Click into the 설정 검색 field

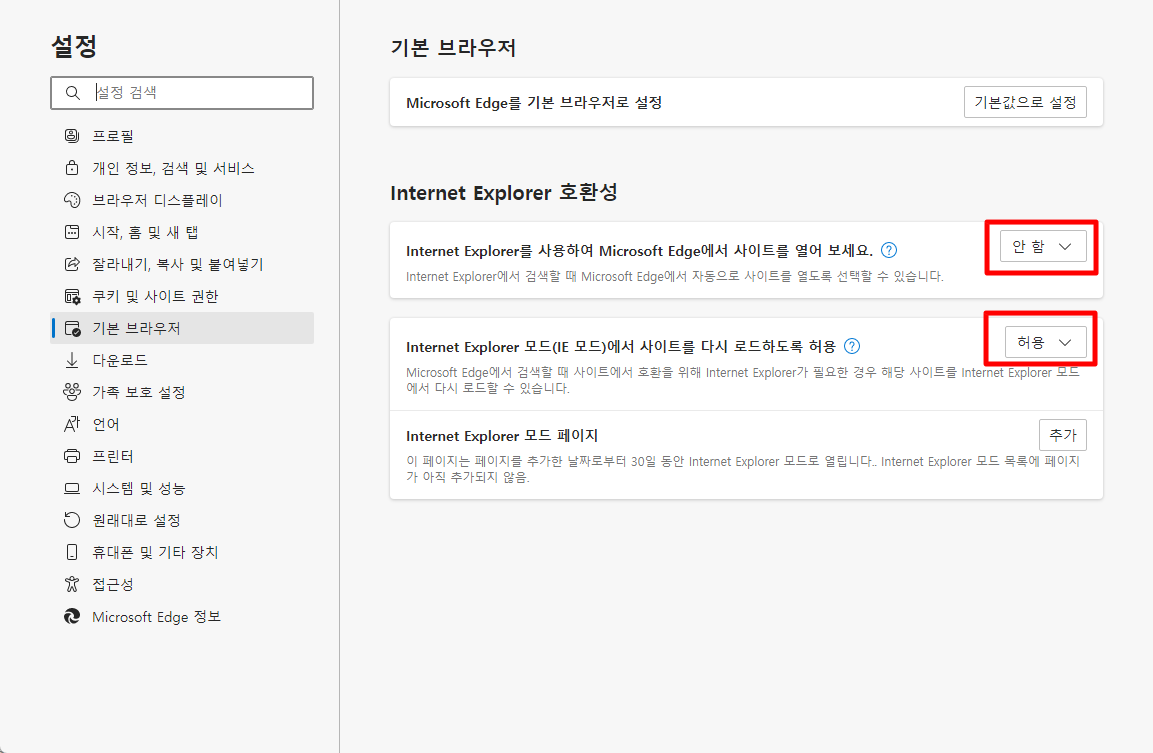182,93
